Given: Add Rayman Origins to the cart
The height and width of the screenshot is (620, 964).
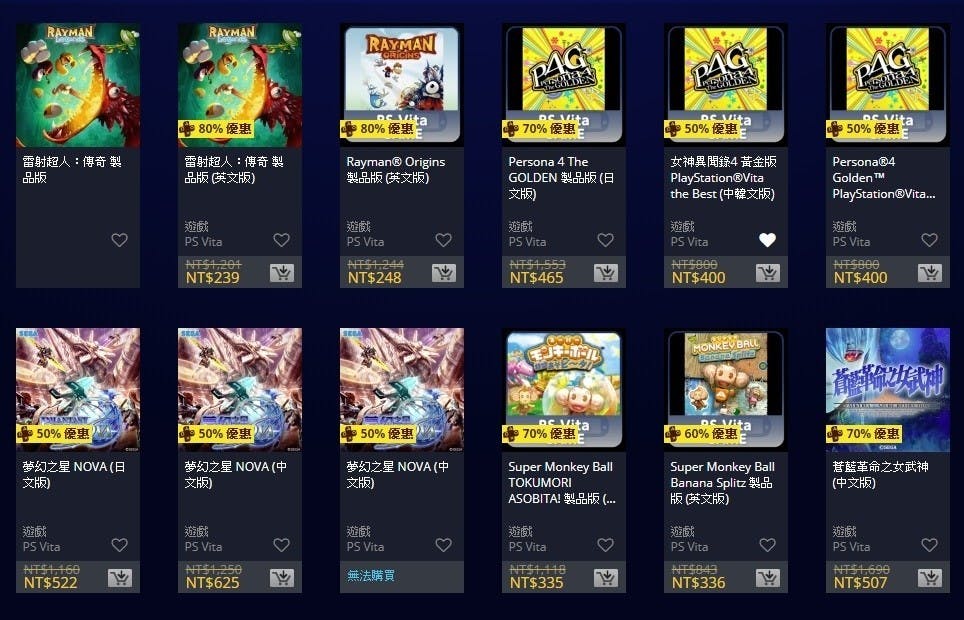Looking at the screenshot, I should 443,272.
